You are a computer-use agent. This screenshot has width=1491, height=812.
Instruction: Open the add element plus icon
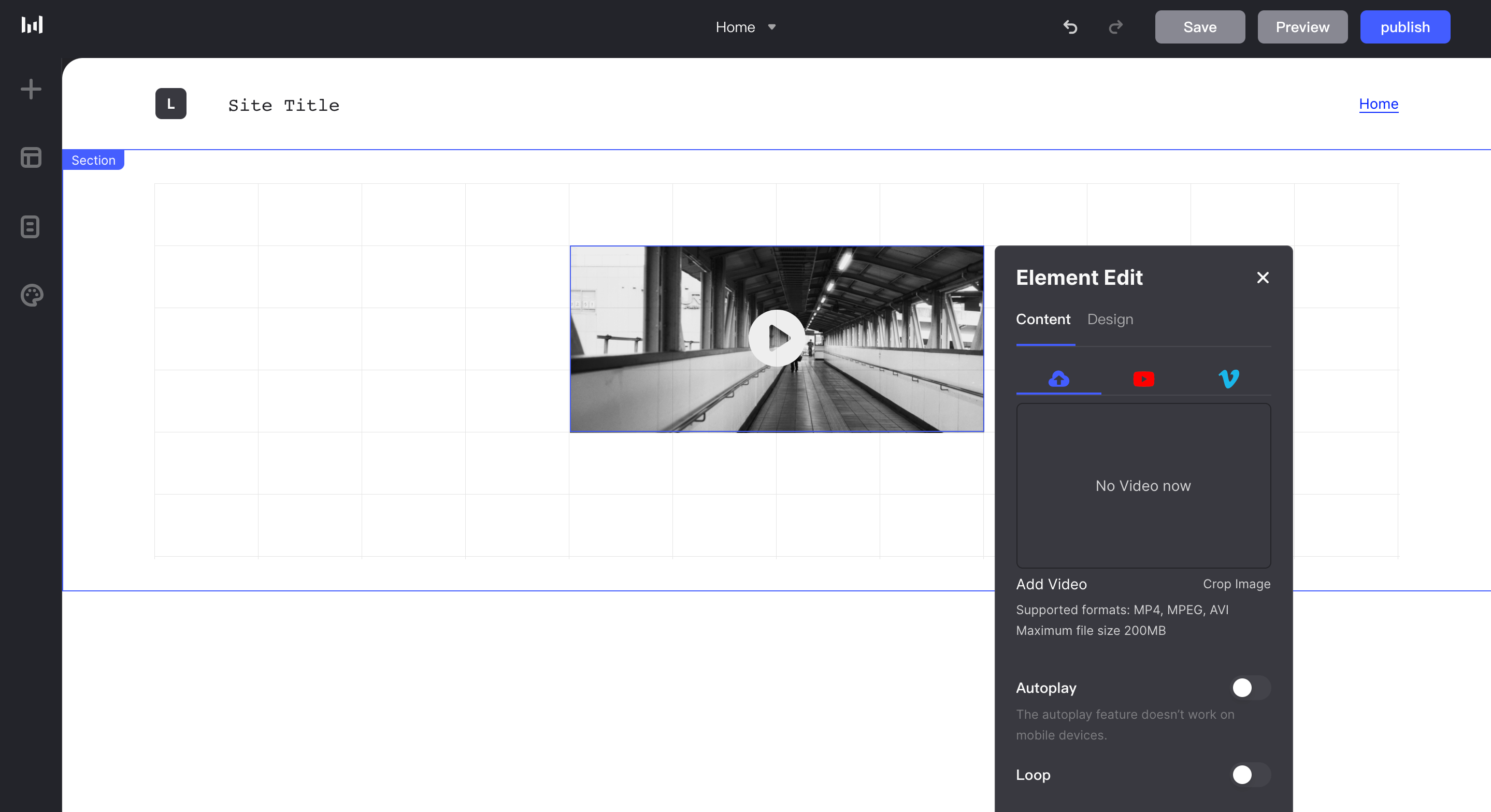(x=31, y=89)
